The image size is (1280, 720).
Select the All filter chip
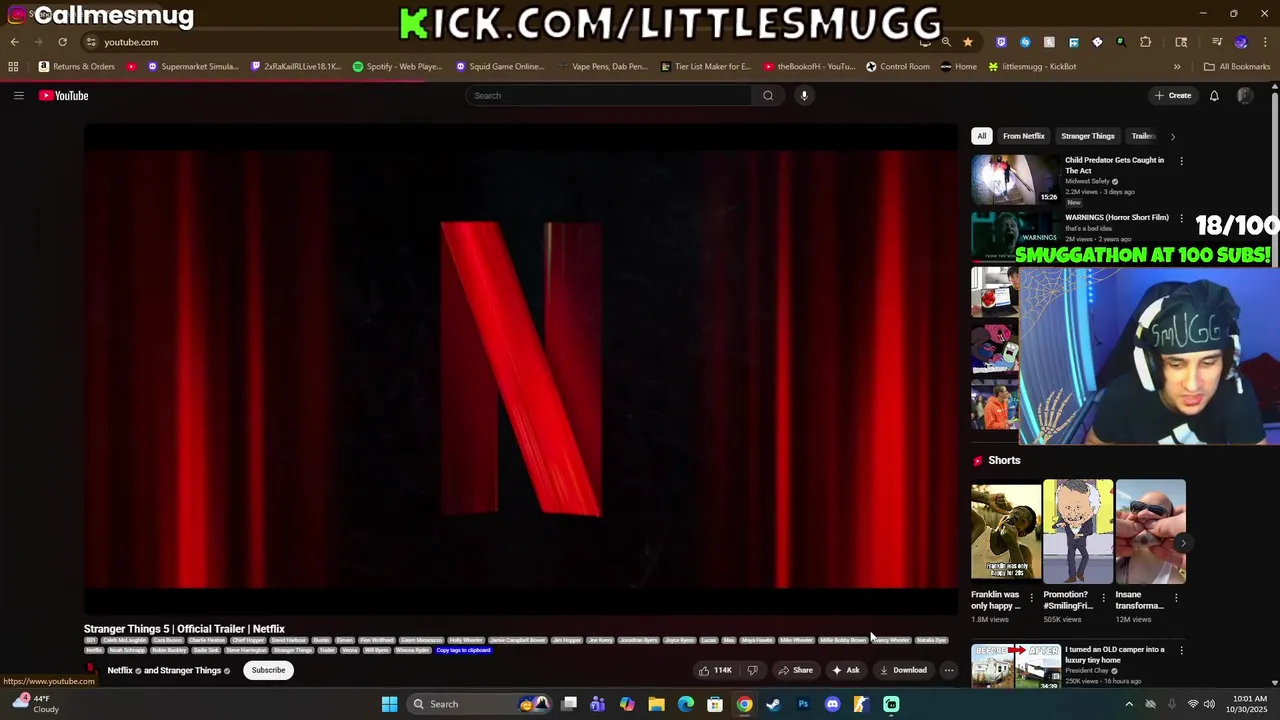[982, 136]
